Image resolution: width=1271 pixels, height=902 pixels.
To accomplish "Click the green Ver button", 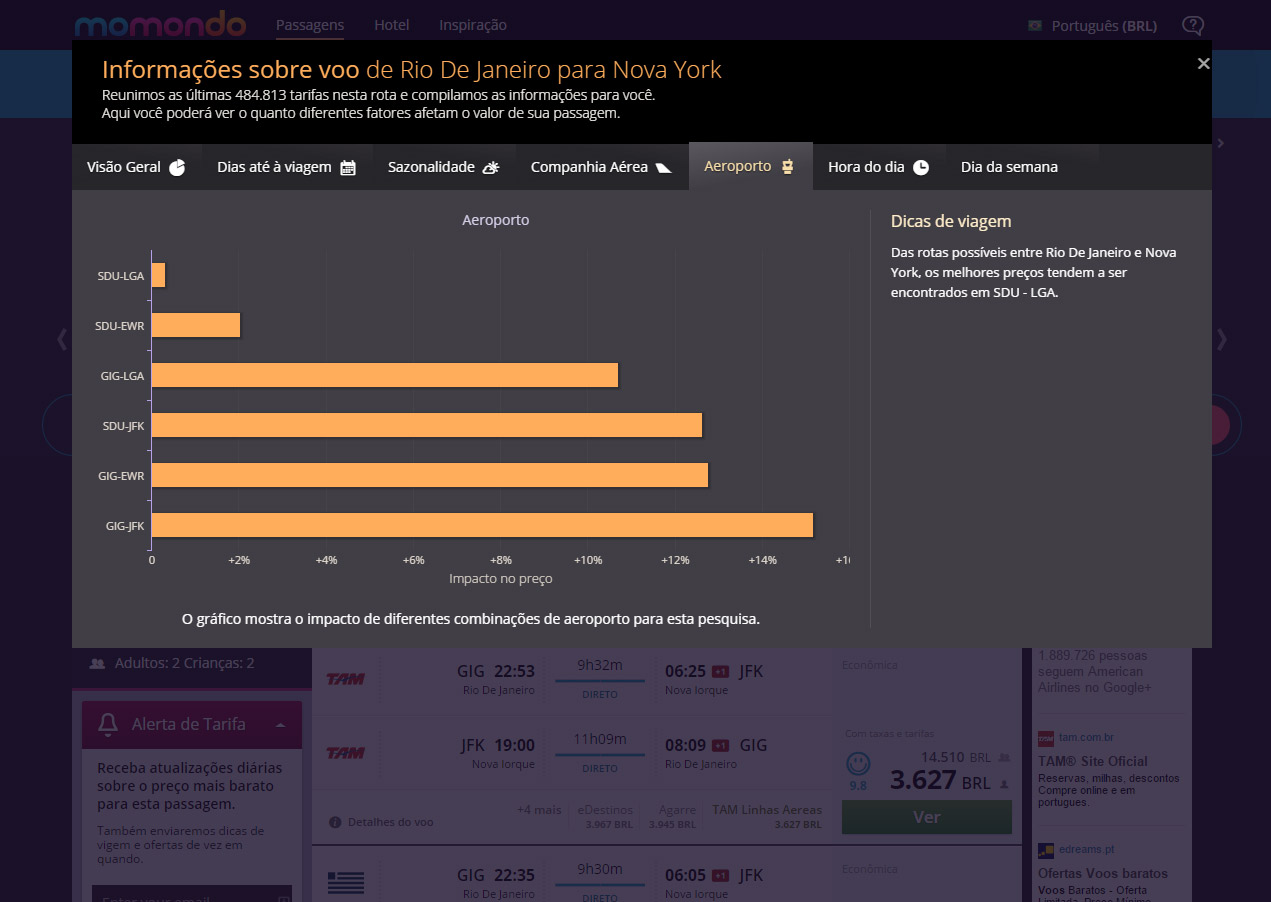I will point(926,817).
